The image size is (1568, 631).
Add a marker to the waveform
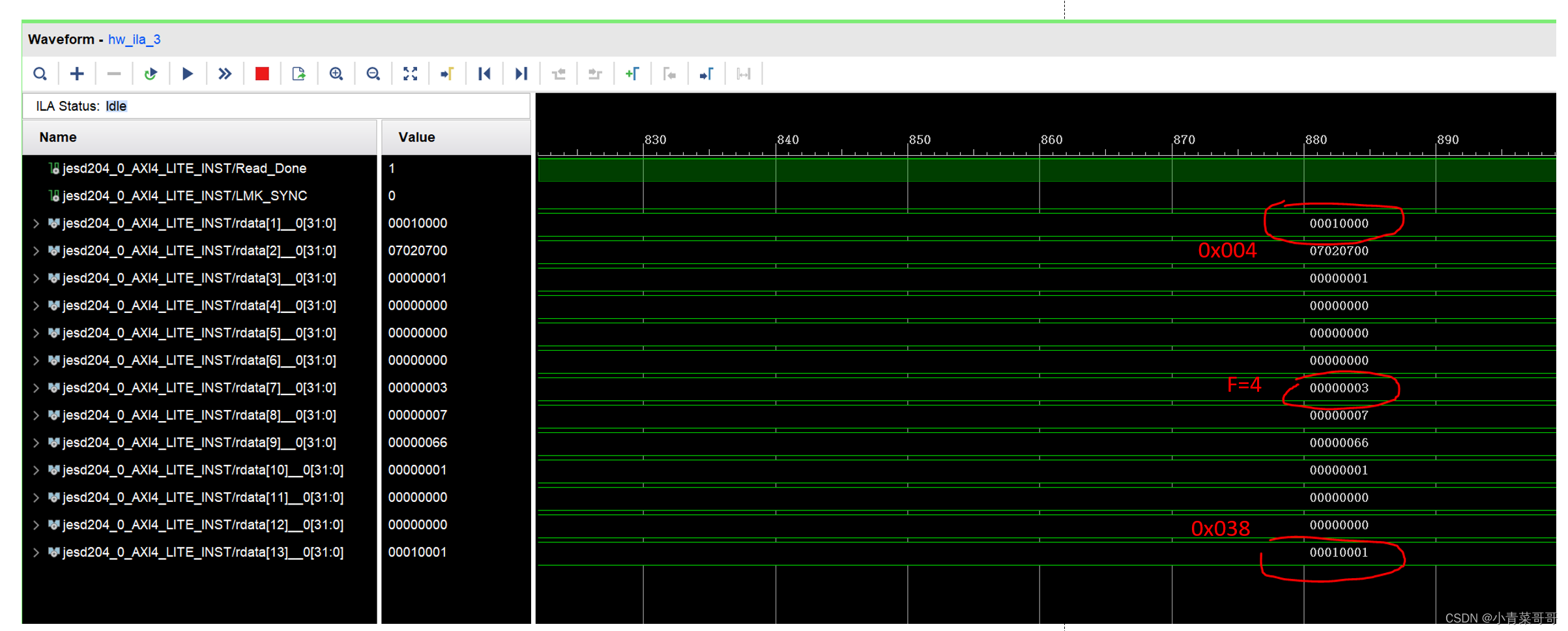tap(632, 74)
